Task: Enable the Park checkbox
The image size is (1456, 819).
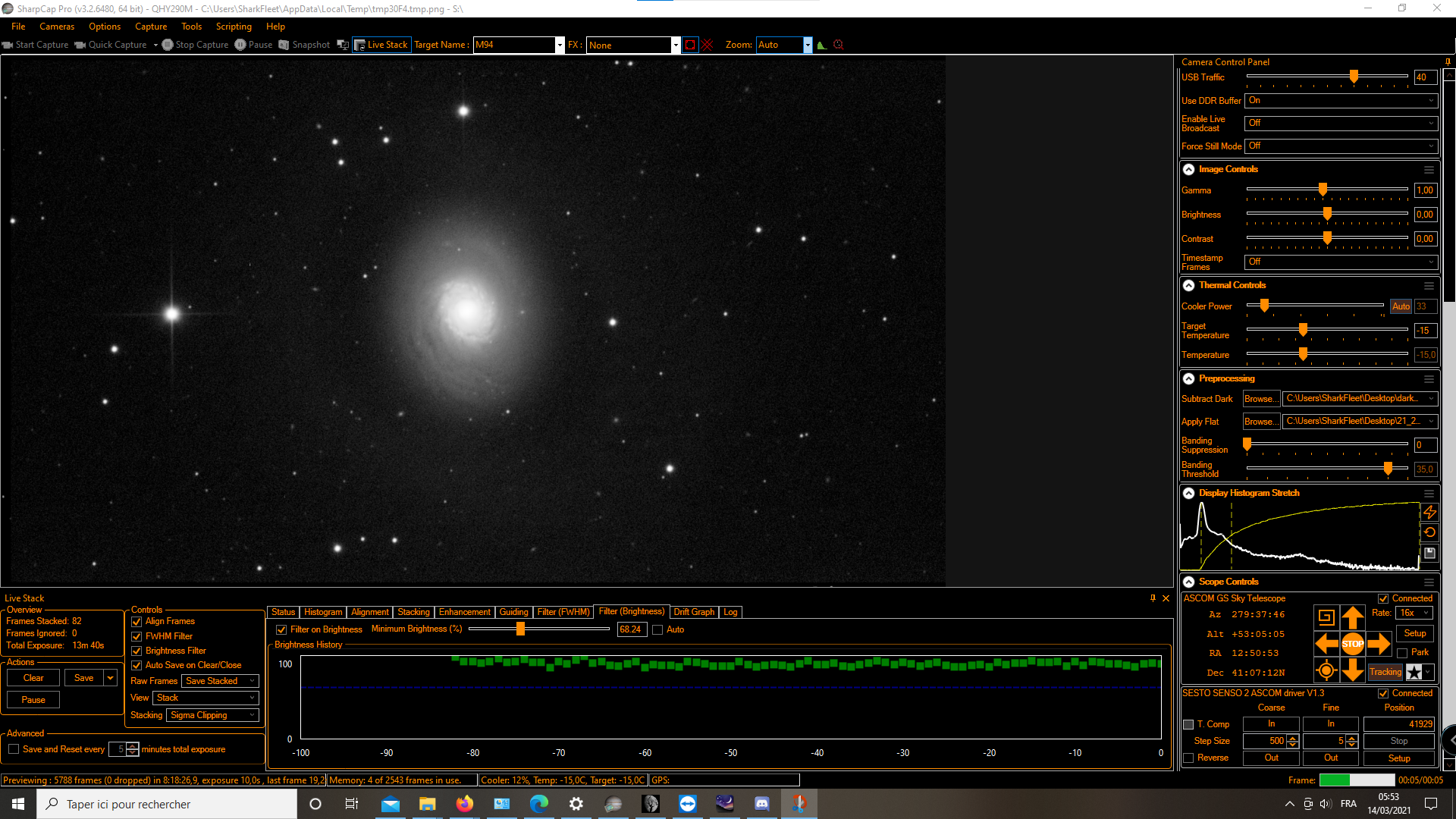Action: (1402, 653)
